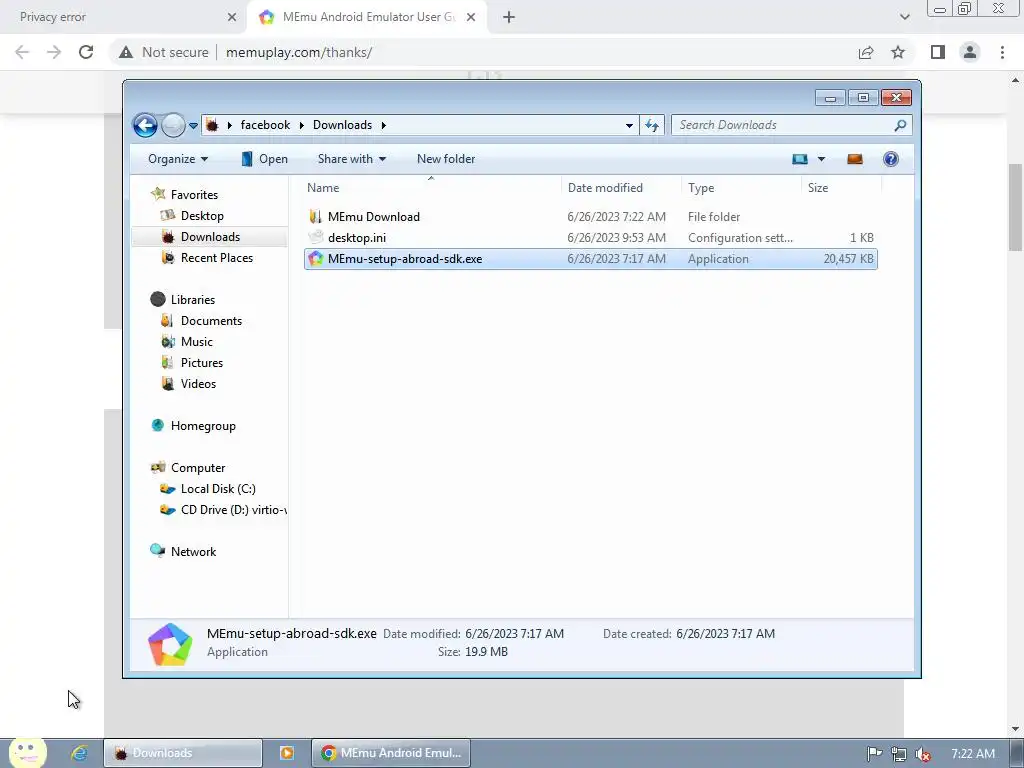Screen dimensions: 1024x768
Task: Click the refresh button beside address bar
Action: 652,125
